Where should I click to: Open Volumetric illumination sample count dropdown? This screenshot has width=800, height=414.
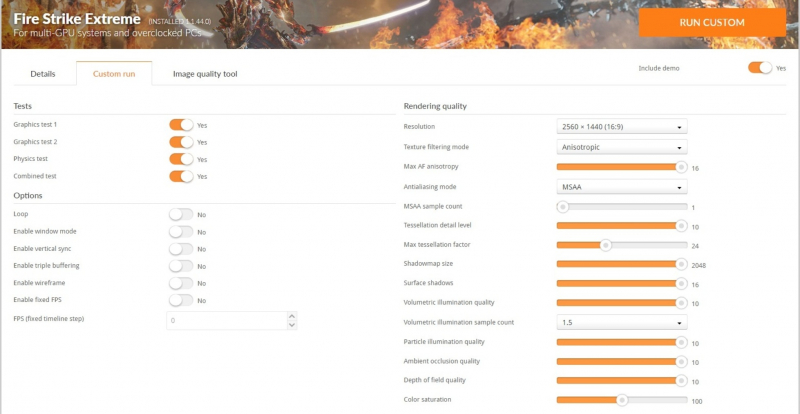pyautogui.click(x=621, y=323)
